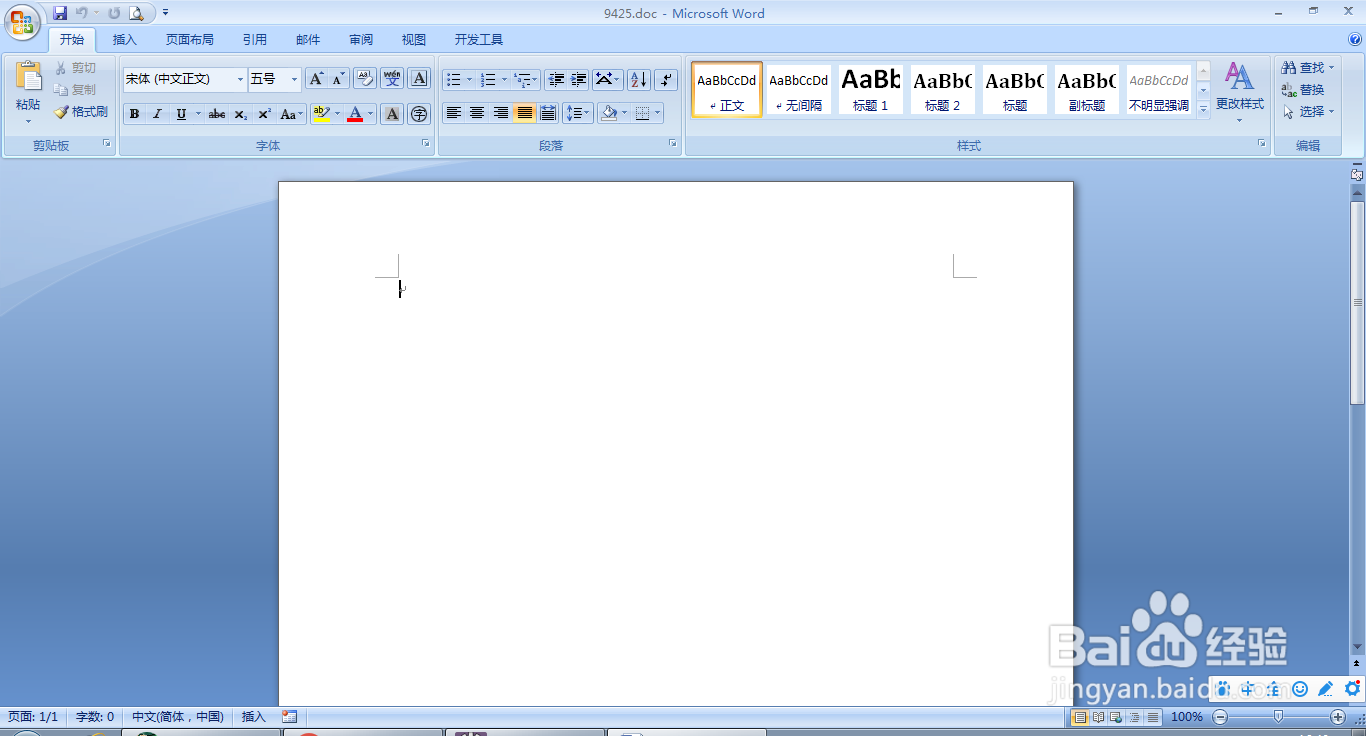Toggle underline formatting
The height and width of the screenshot is (736, 1366).
(181, 114)
